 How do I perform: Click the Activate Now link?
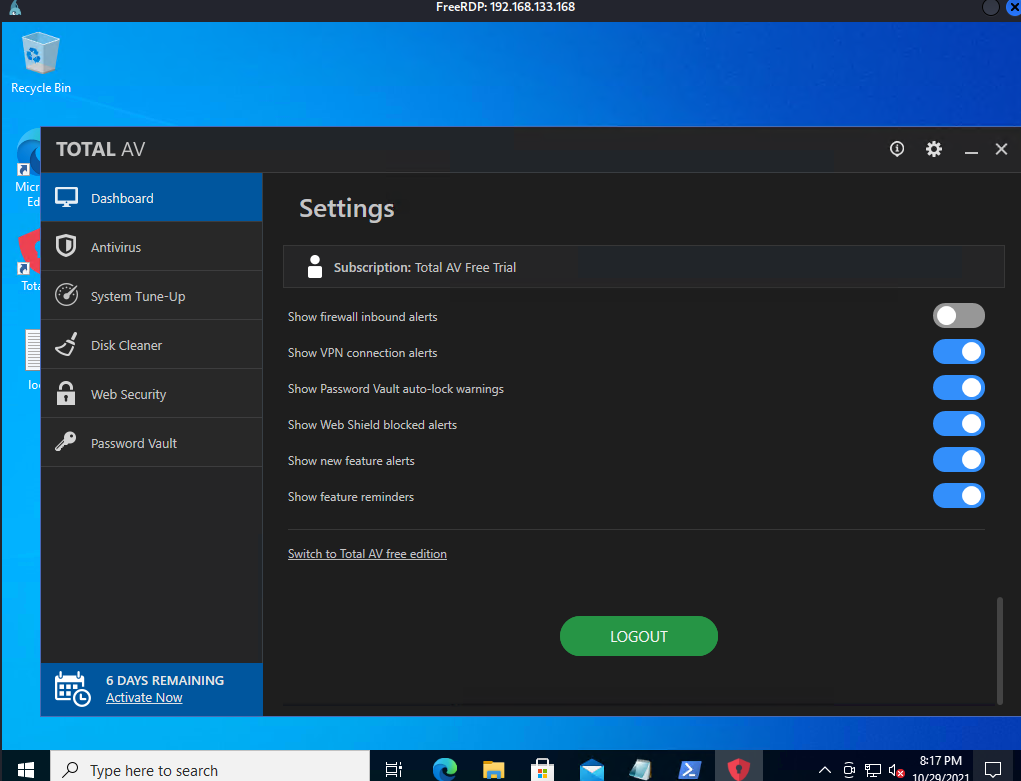tap(144, 697)
